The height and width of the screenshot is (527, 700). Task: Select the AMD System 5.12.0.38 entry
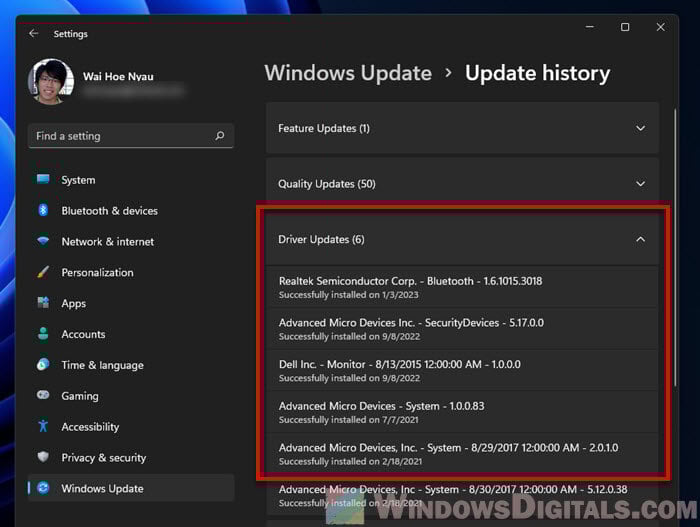click(462, 496)
